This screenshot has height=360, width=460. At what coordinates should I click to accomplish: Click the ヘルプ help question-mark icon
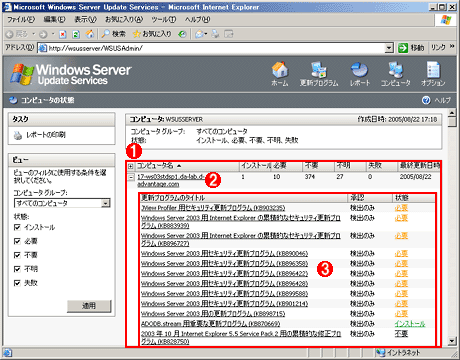[x=426, y=100]
